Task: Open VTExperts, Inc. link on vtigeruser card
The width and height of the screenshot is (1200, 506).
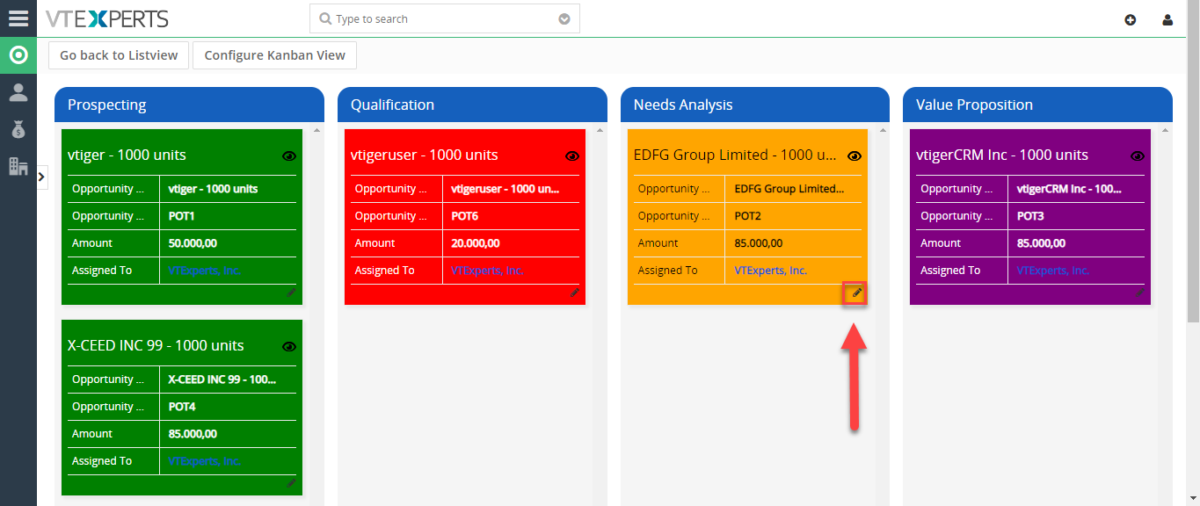Action: [x=487, y=271]
